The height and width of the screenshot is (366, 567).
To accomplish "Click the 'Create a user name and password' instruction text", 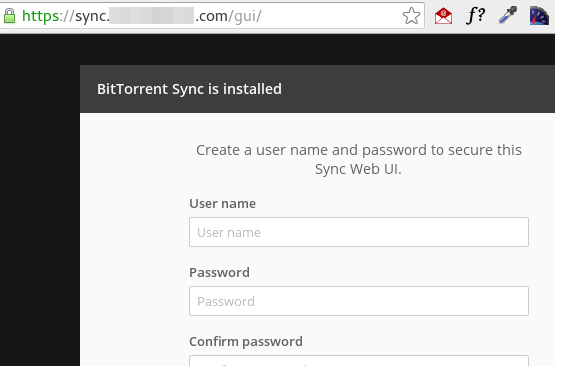I will tap(359, 159).
